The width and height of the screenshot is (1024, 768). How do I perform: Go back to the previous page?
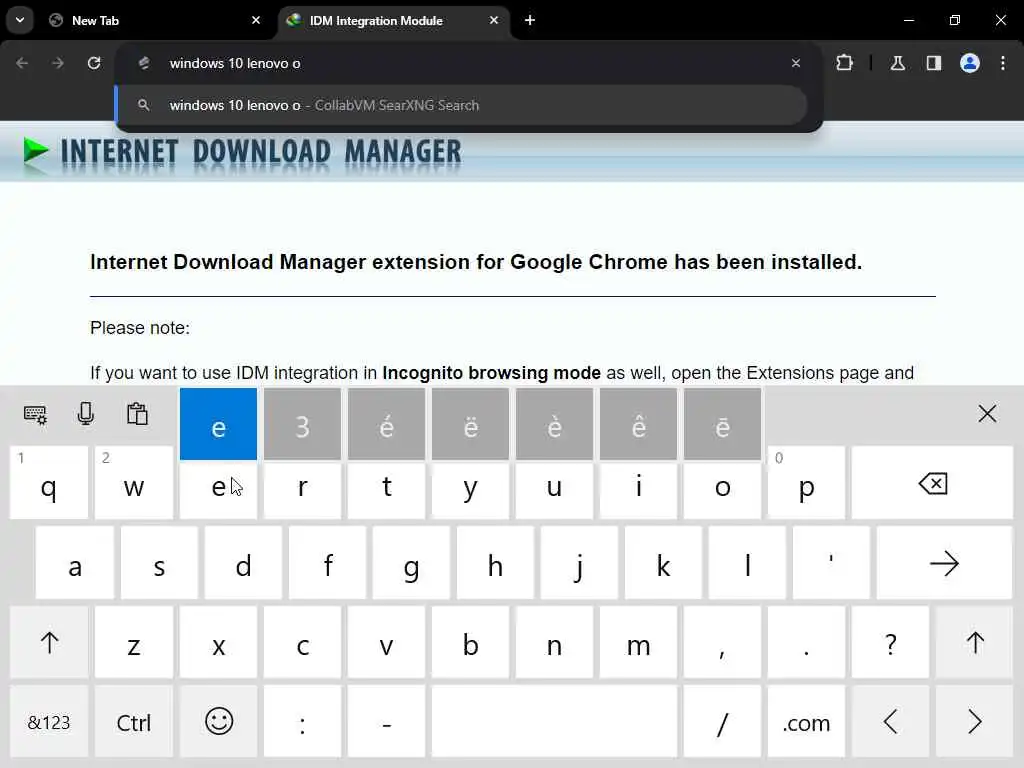click(x=22, y=63)
